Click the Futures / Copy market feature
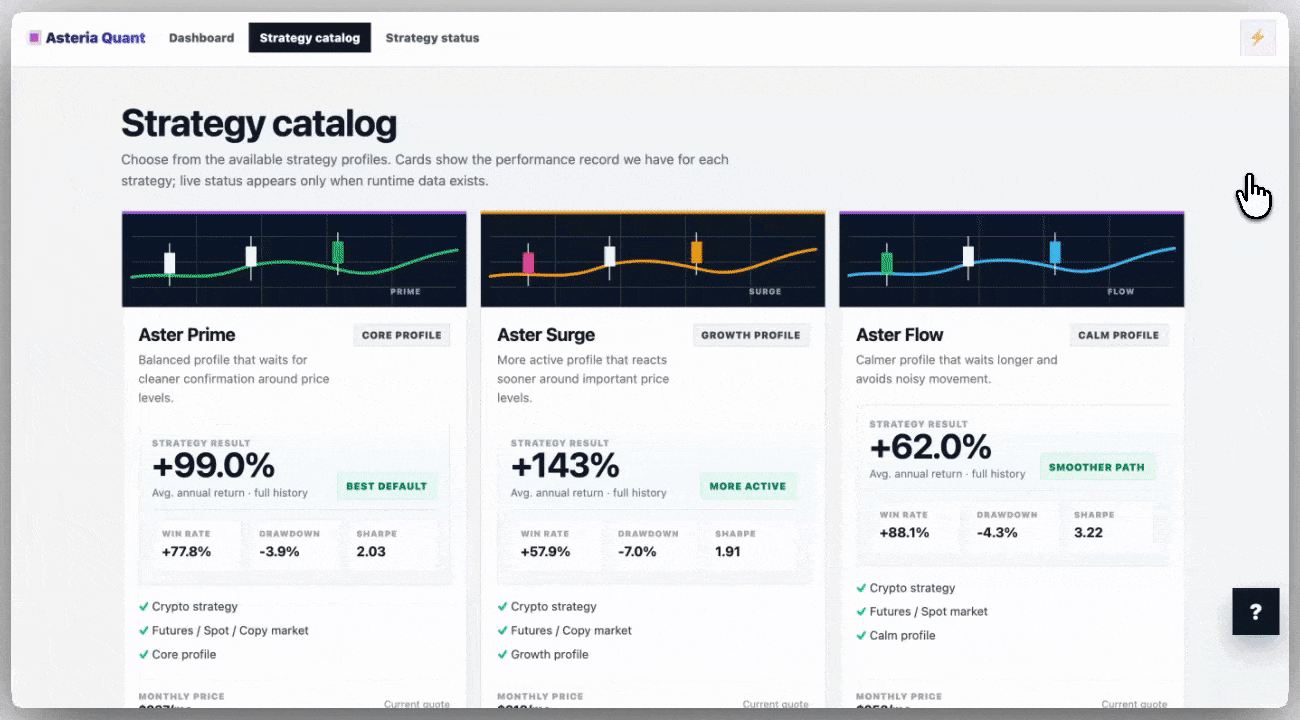This screenshot has height=720, width=1300. [571, 631]
